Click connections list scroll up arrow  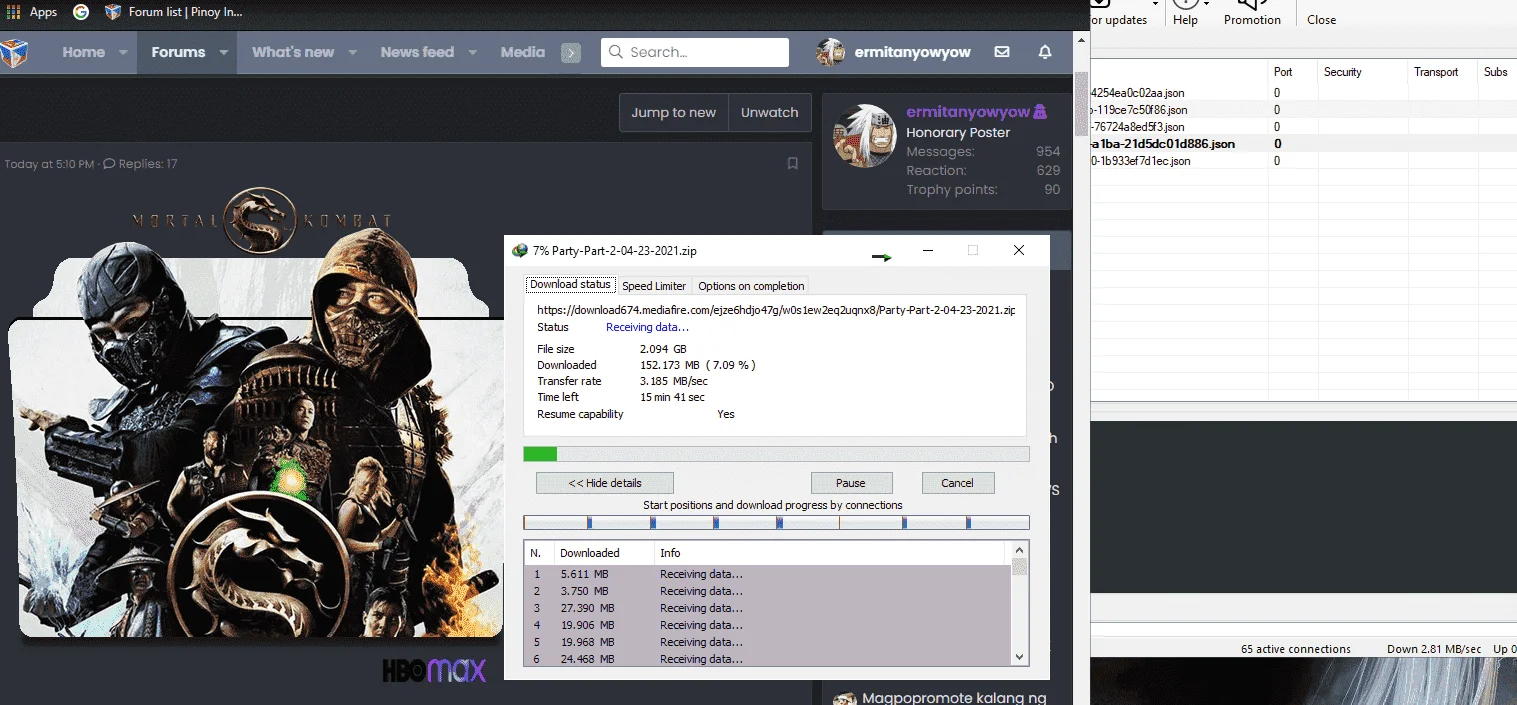pos(1019,550)
